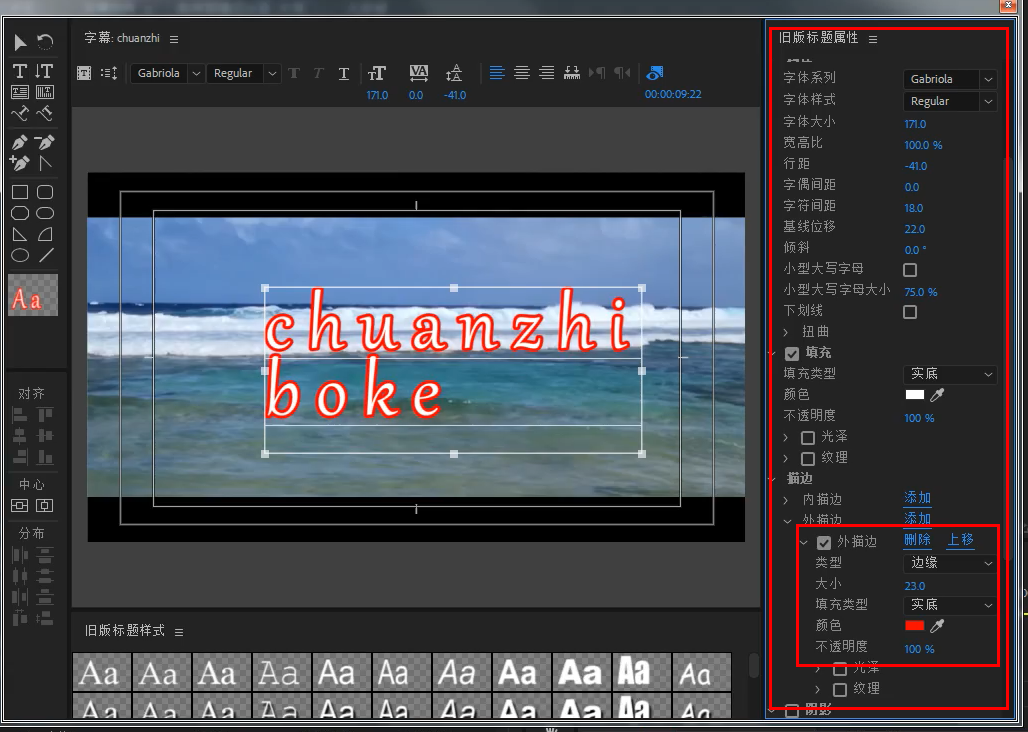Enable 下划线 checkbox

(910, 312)
